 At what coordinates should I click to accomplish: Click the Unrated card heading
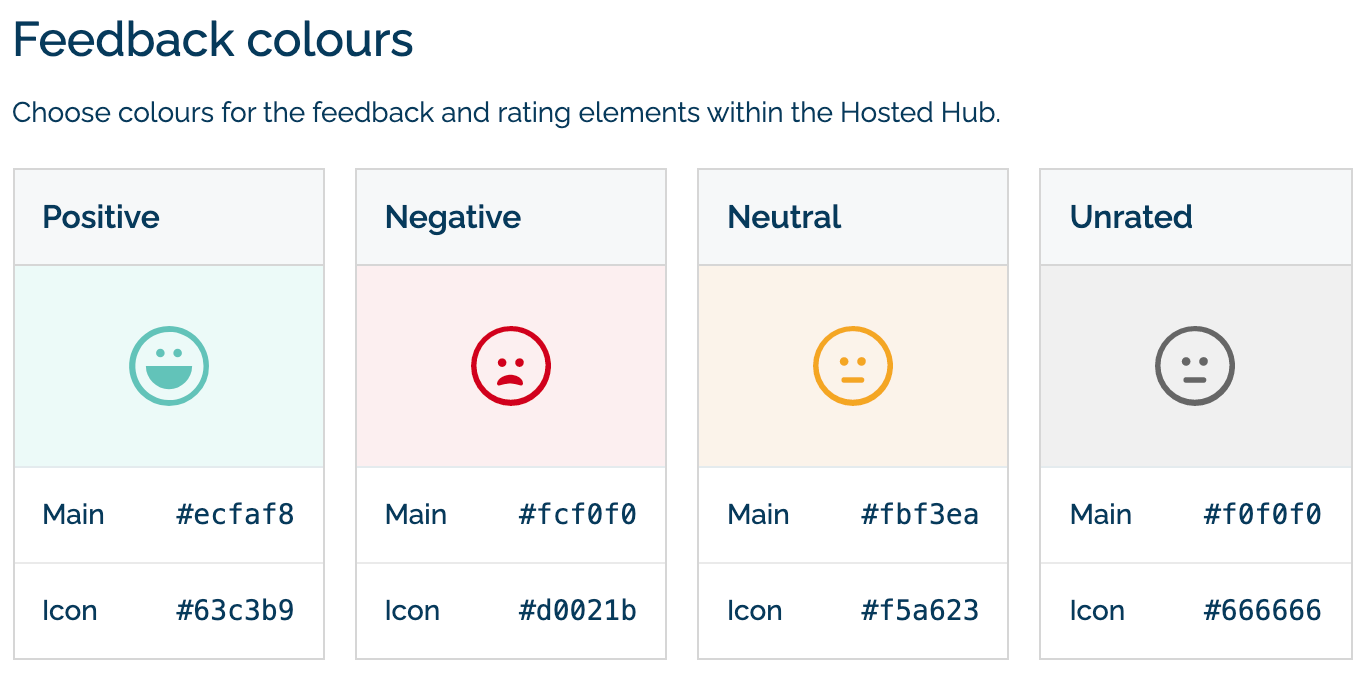(1131, 217)
